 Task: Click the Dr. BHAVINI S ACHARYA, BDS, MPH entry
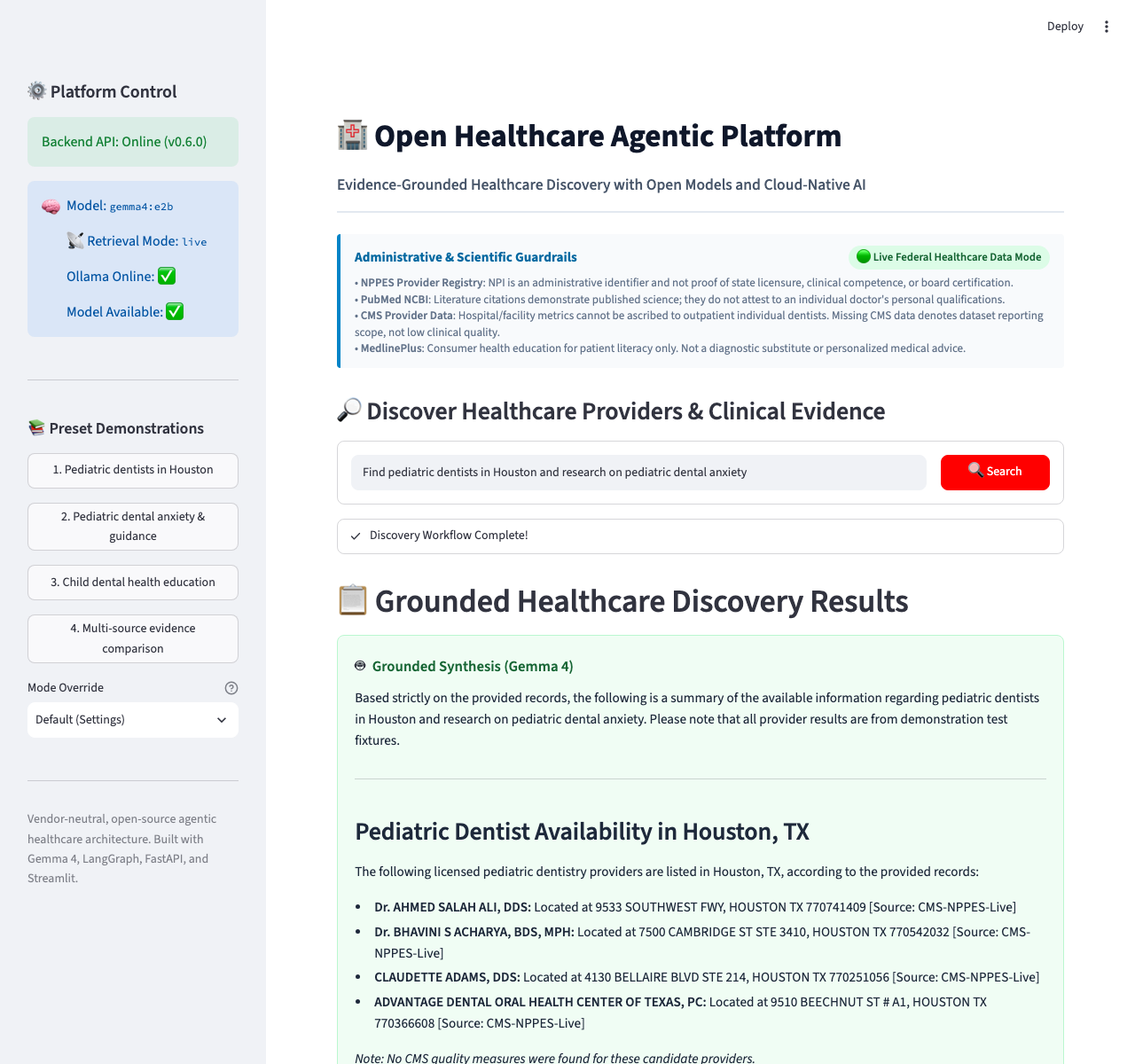pyautogui.click(x=702, y=943)
